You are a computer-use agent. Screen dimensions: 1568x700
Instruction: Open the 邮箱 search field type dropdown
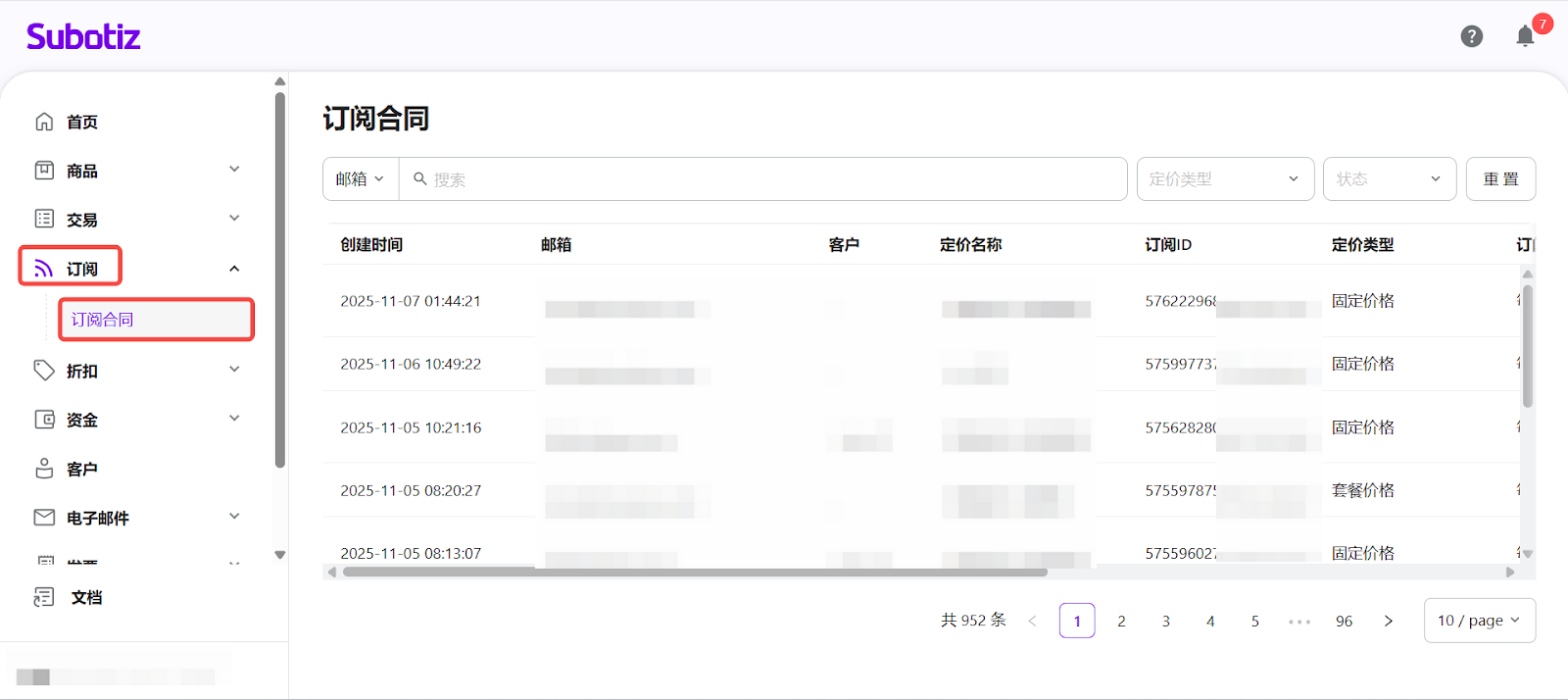pyautogui.click(x=360, y=179)
